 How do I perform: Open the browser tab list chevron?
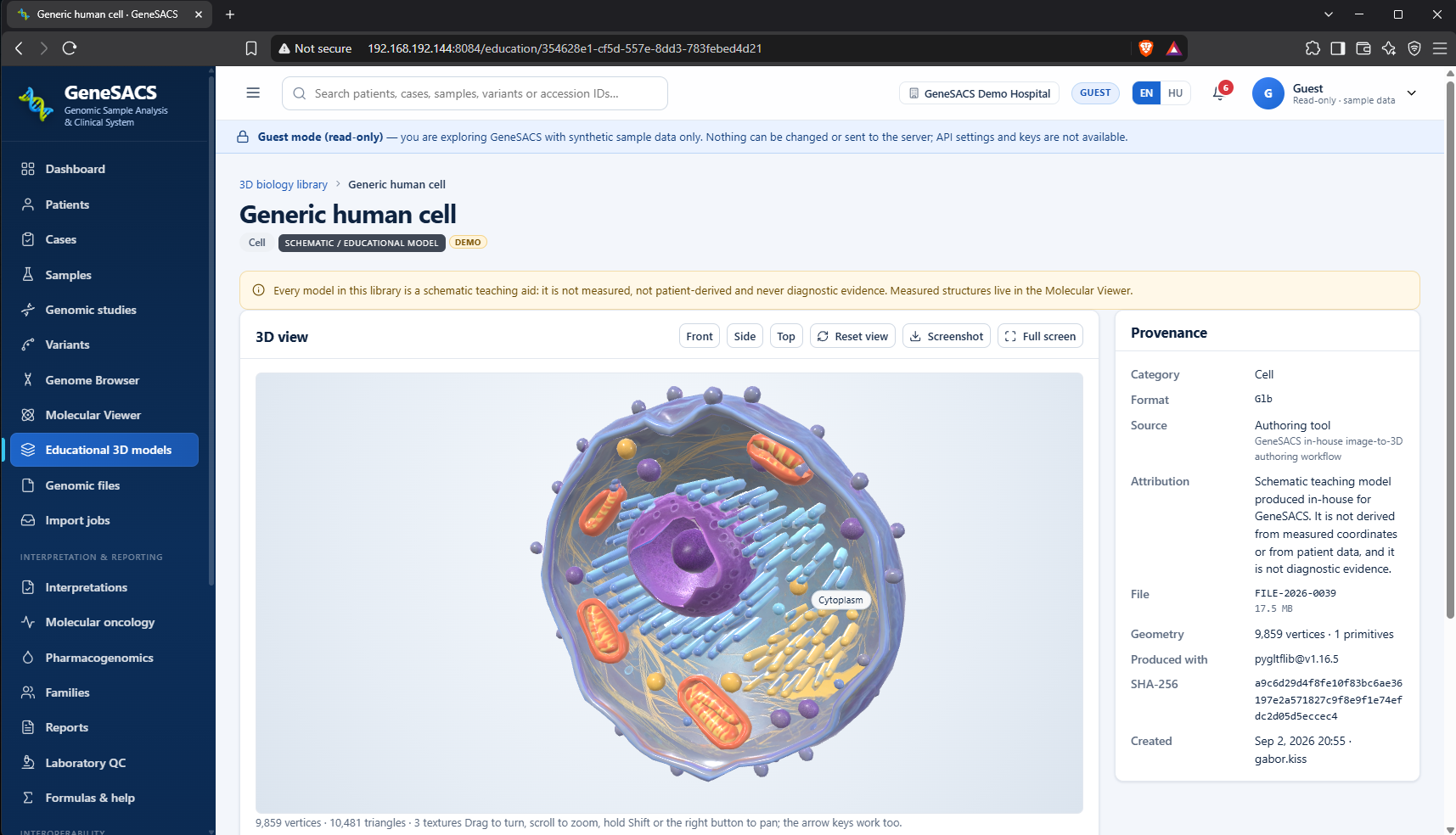(1329, 14)
